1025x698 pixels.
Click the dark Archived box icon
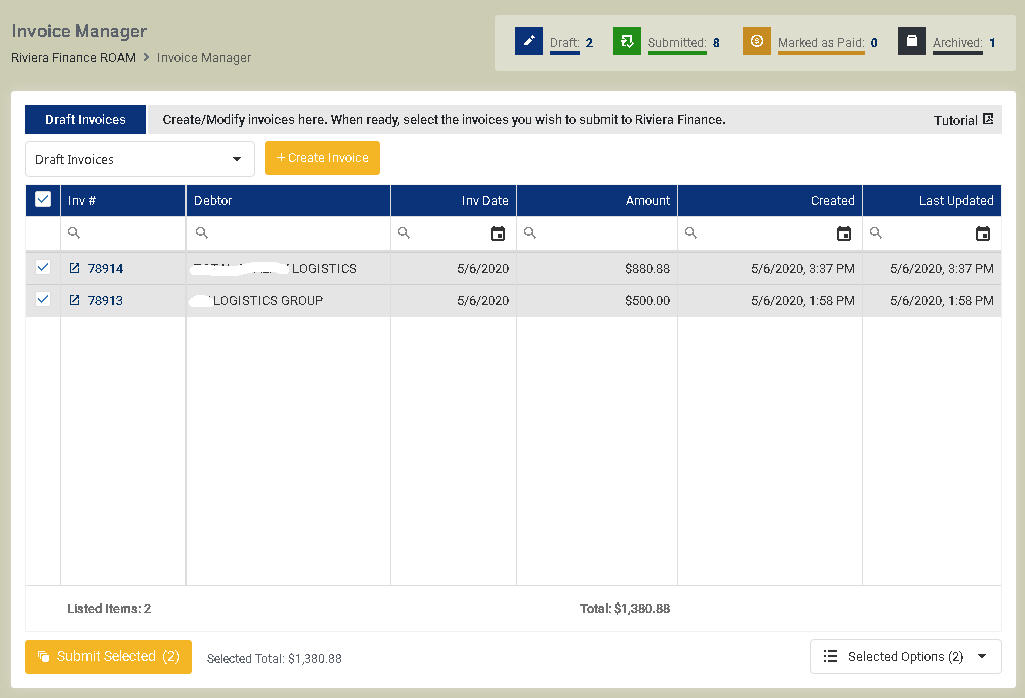(911, 41)
